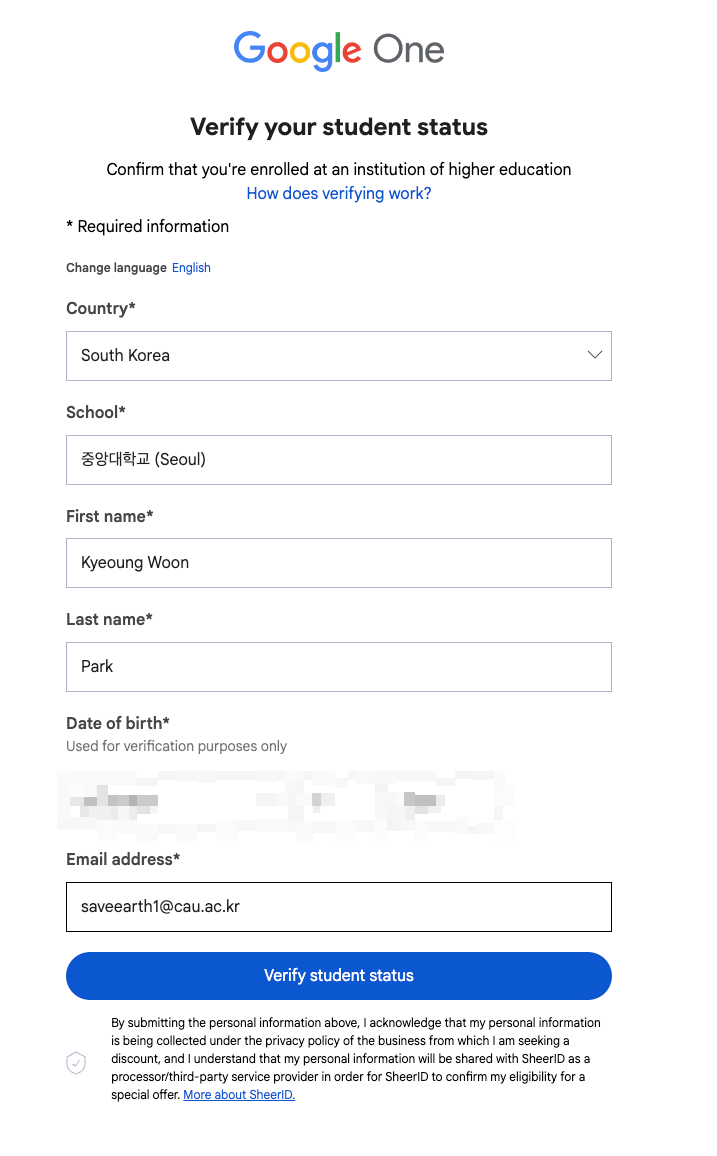The width and height of the screenshot is (717, 1156).
Task: Click the Email address input box
Action: 338,907
